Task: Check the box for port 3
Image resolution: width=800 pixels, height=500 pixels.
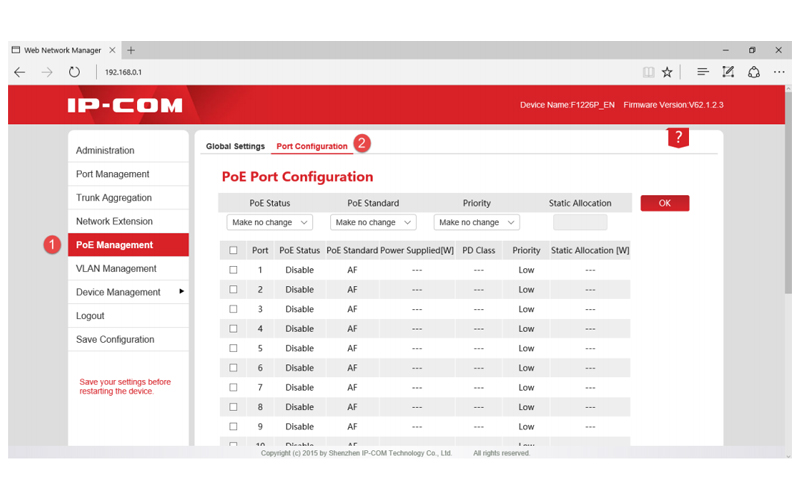Action: pos(233,309)
